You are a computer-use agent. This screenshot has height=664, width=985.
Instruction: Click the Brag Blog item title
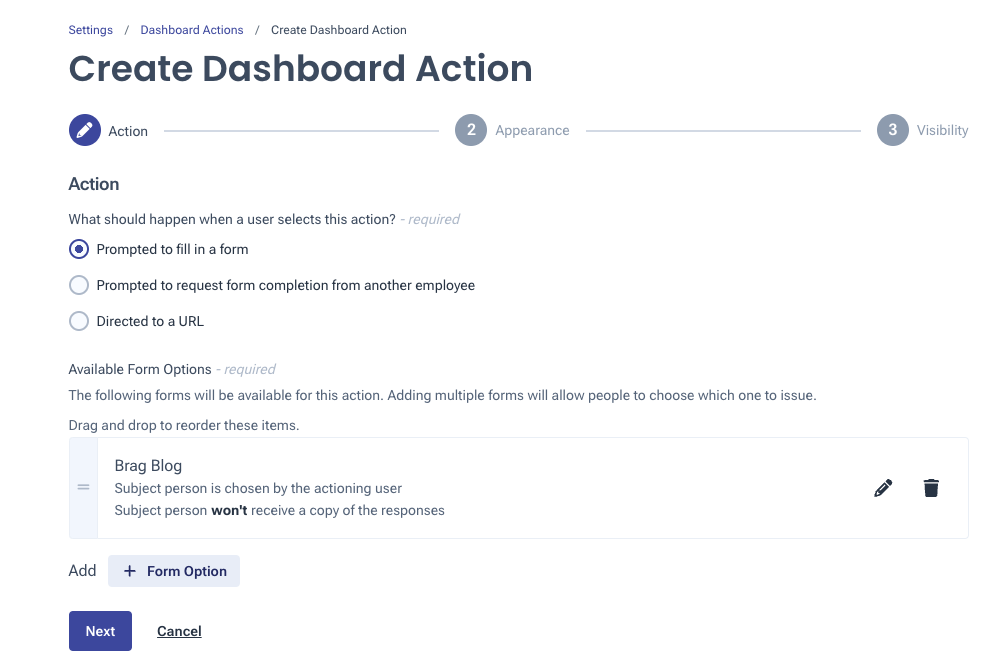pyautogui.click(x=148, y=465)
